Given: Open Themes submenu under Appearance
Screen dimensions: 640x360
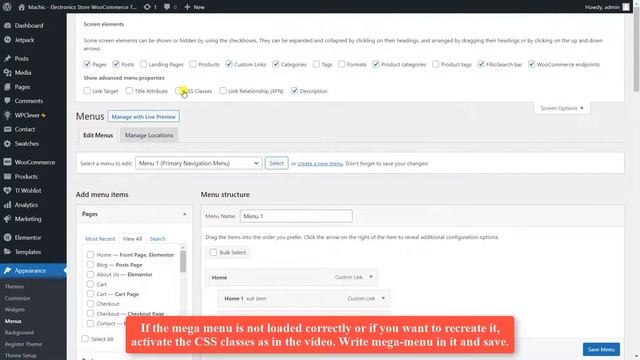Looking at the screenshot, I should pyautogui.click(x=14, y=287).
